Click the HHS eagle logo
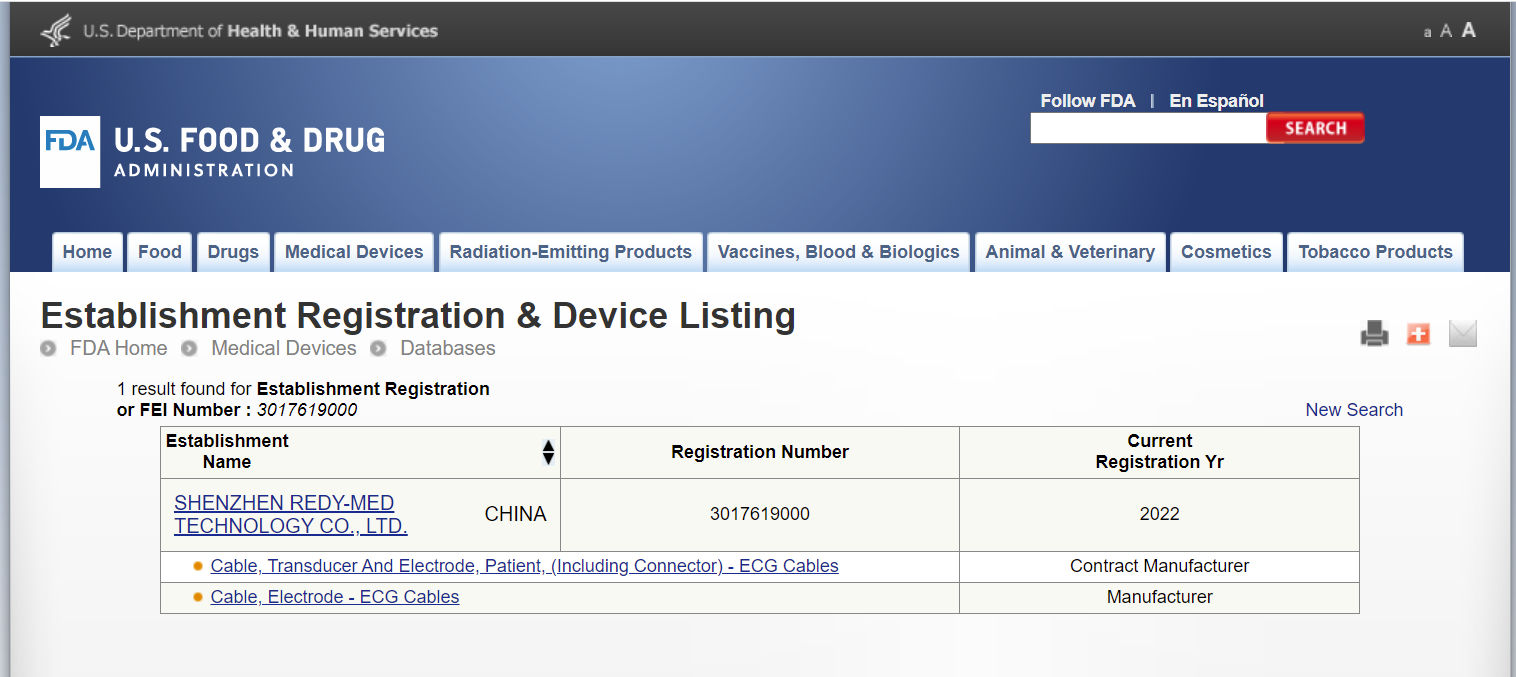The width and height of the screenshot is (1516, 677). click(x=56, y=31)
